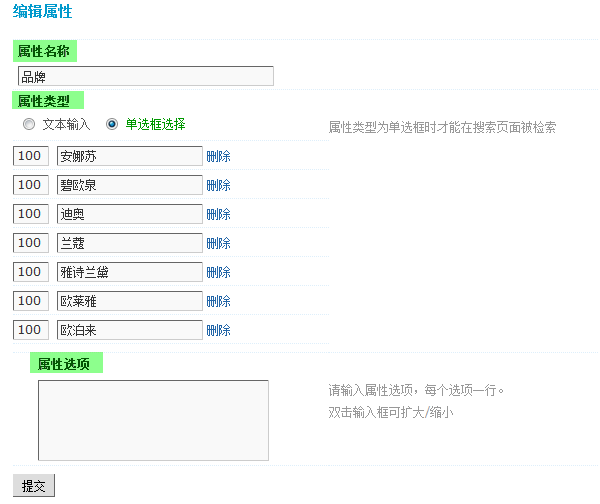Select the 文本输入 radio button

(29, 124)
